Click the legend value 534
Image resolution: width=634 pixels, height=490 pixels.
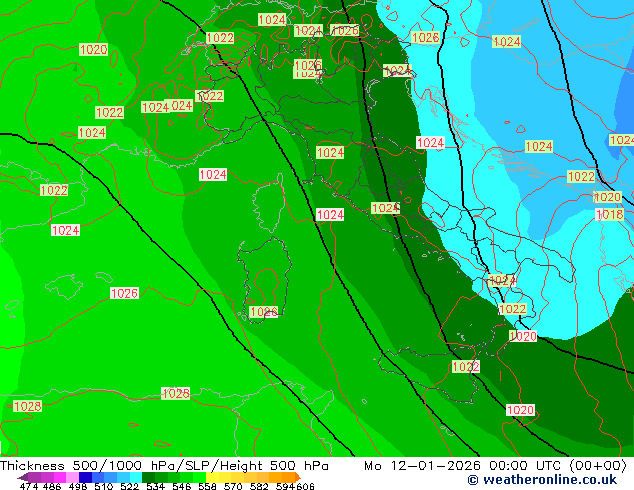(155, 486)
